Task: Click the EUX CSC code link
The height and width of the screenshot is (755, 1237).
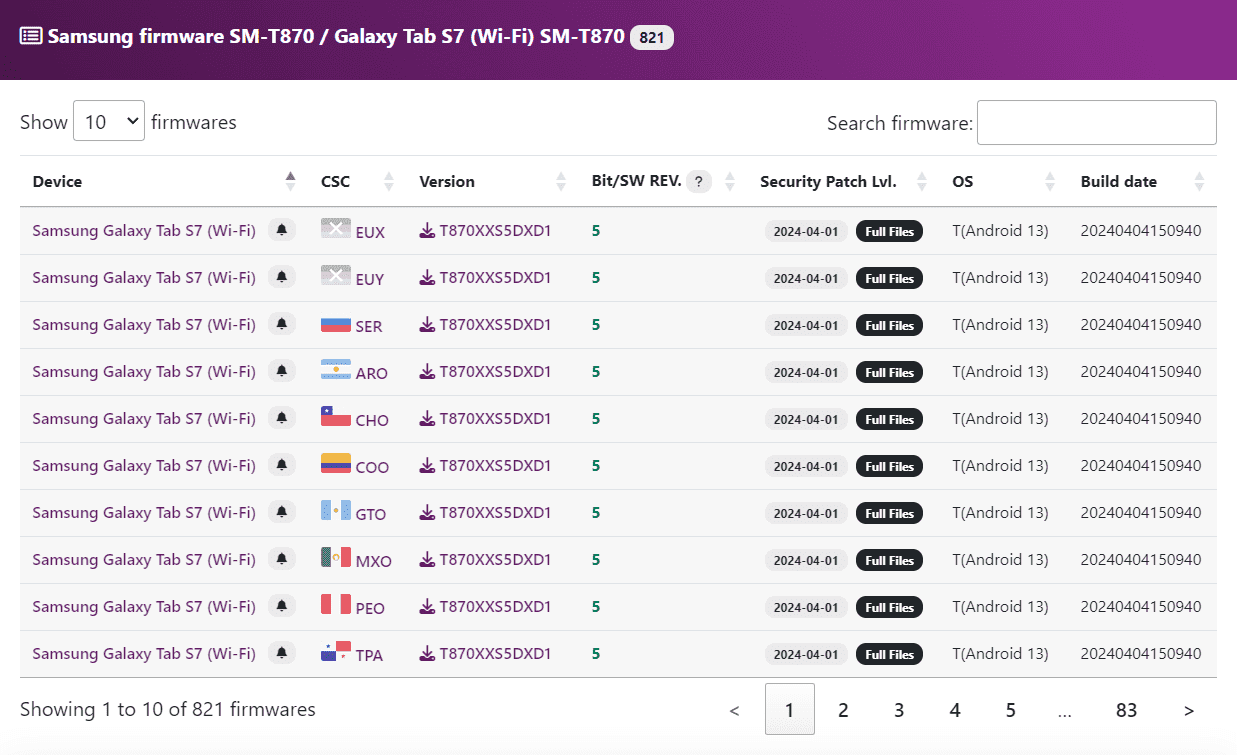Action: click(x=370, y=232)
